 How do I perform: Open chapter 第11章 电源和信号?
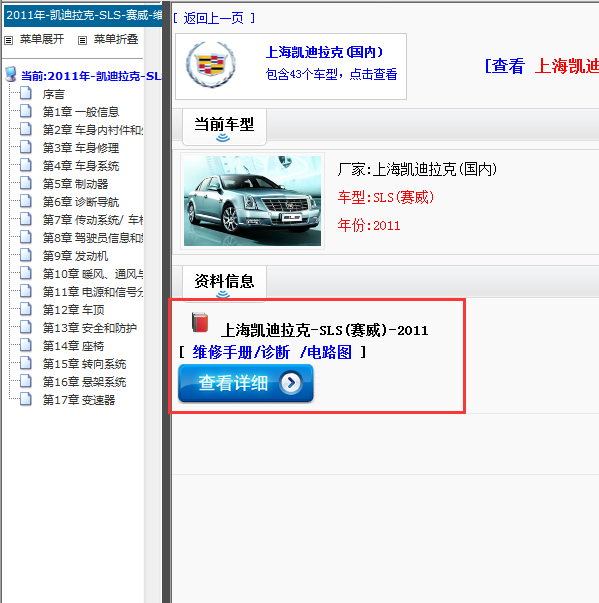(93, 292)
